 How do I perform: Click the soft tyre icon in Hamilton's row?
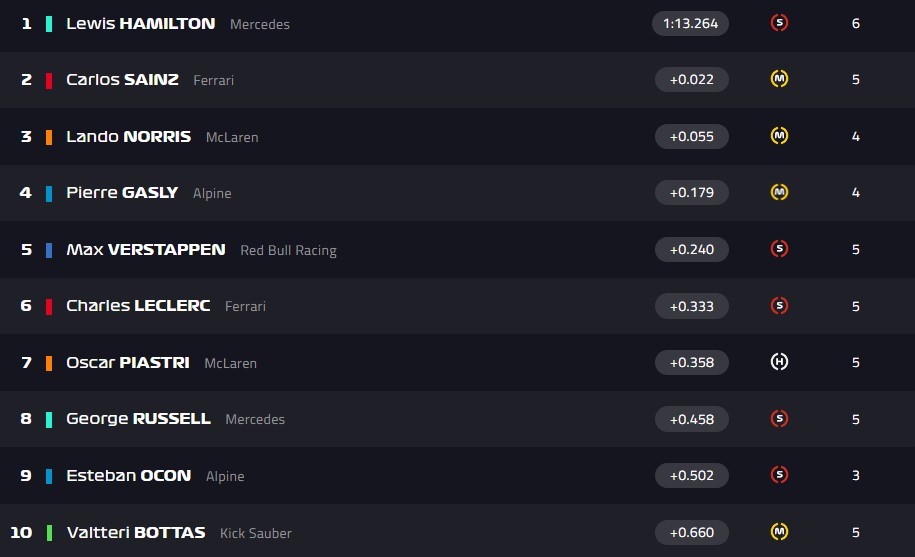(779, 23)
